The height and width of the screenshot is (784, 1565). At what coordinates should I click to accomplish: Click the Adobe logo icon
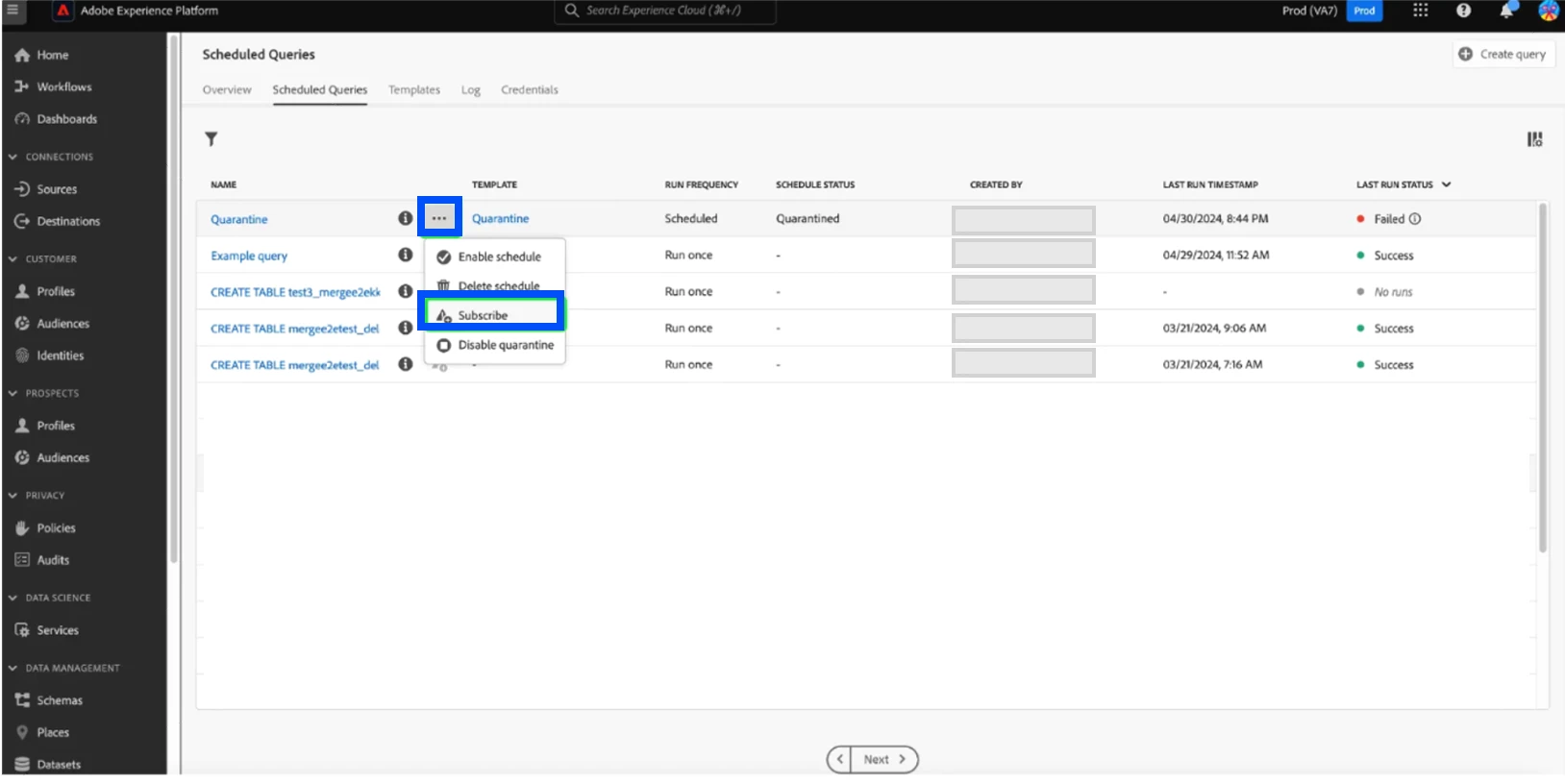coord(63,11)
